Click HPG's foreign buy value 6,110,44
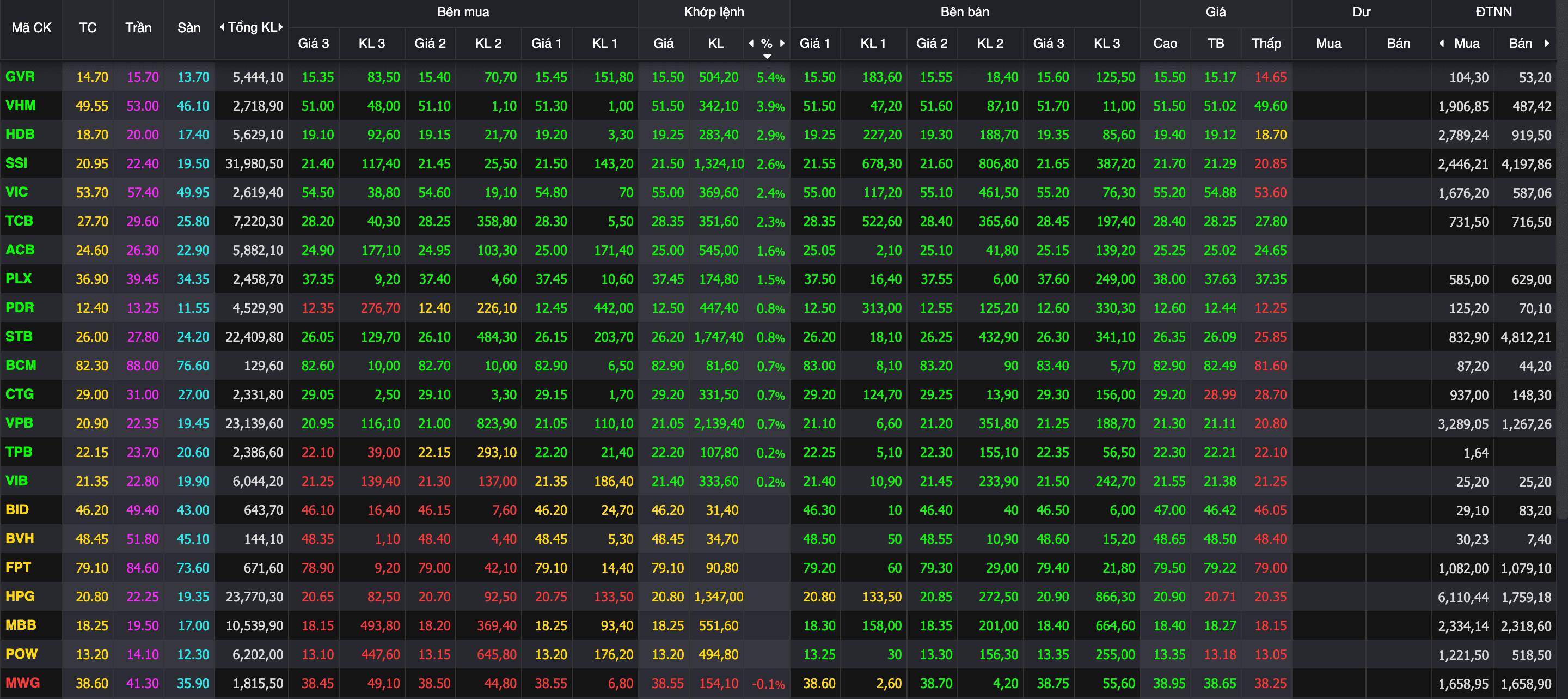Viewport: 1568px width, 699px height. pyautogui.click(x=1463, y=597)
